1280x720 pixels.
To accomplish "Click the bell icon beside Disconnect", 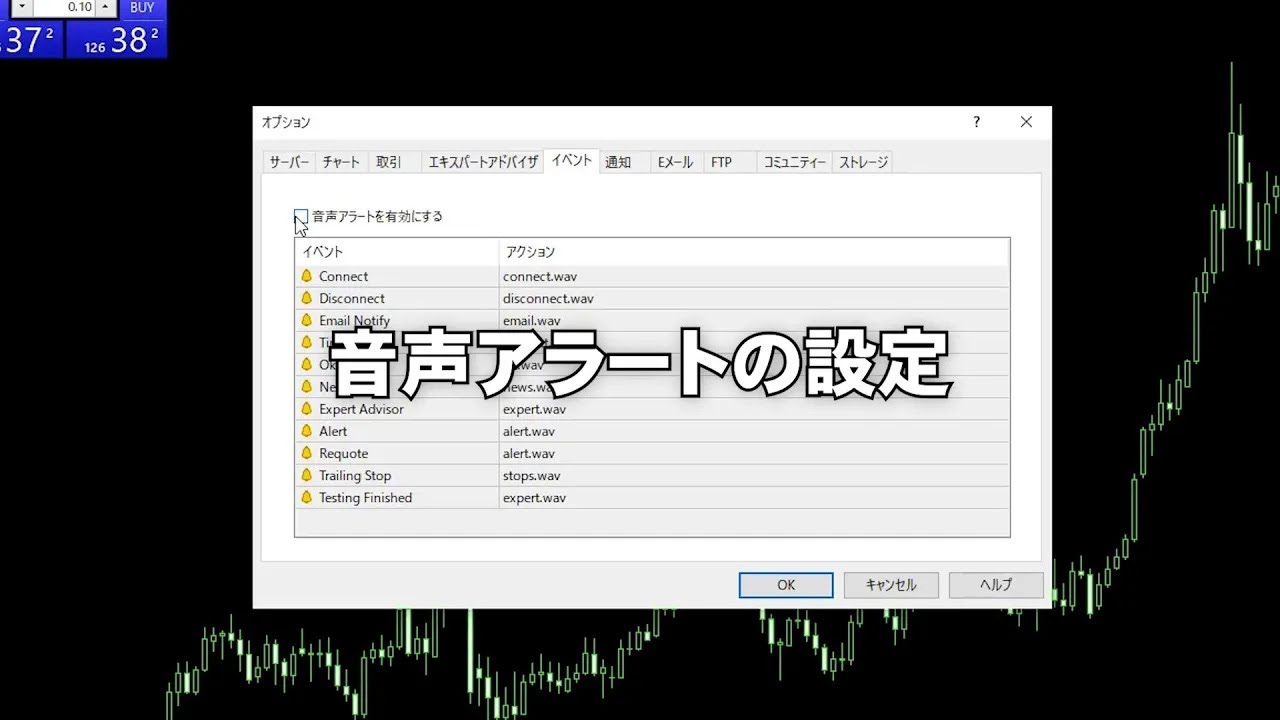I will tap(307, 298).
